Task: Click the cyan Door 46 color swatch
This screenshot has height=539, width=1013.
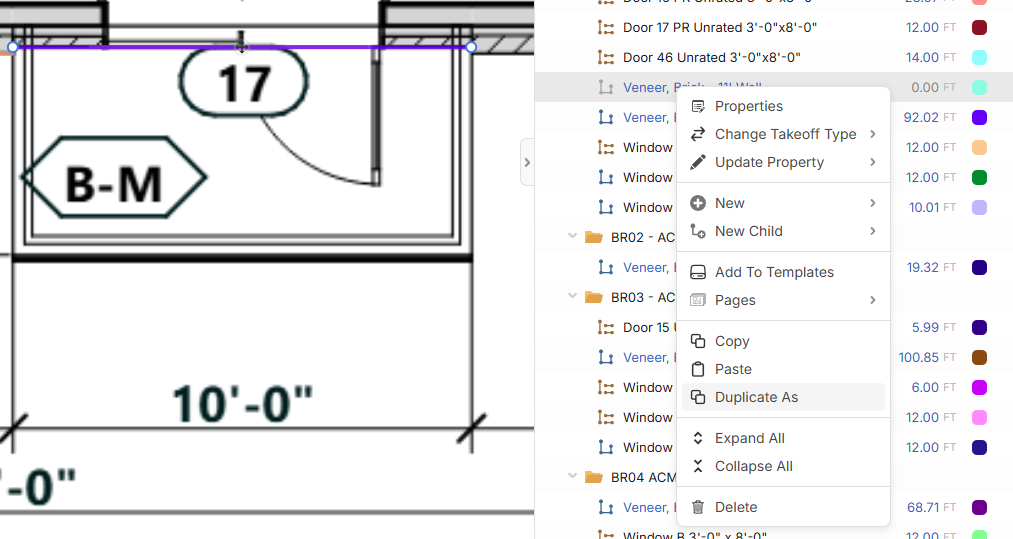Action: coord(979,58)
